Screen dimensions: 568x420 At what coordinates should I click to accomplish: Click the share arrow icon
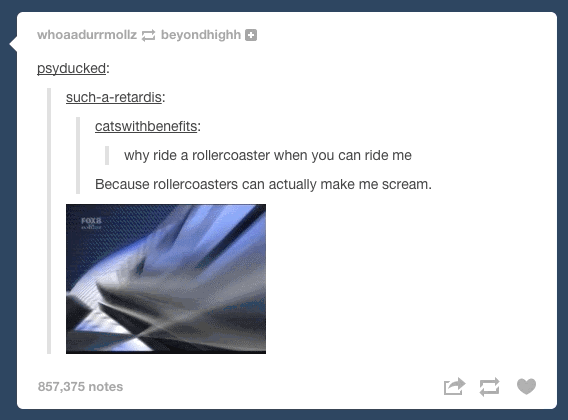454,387
